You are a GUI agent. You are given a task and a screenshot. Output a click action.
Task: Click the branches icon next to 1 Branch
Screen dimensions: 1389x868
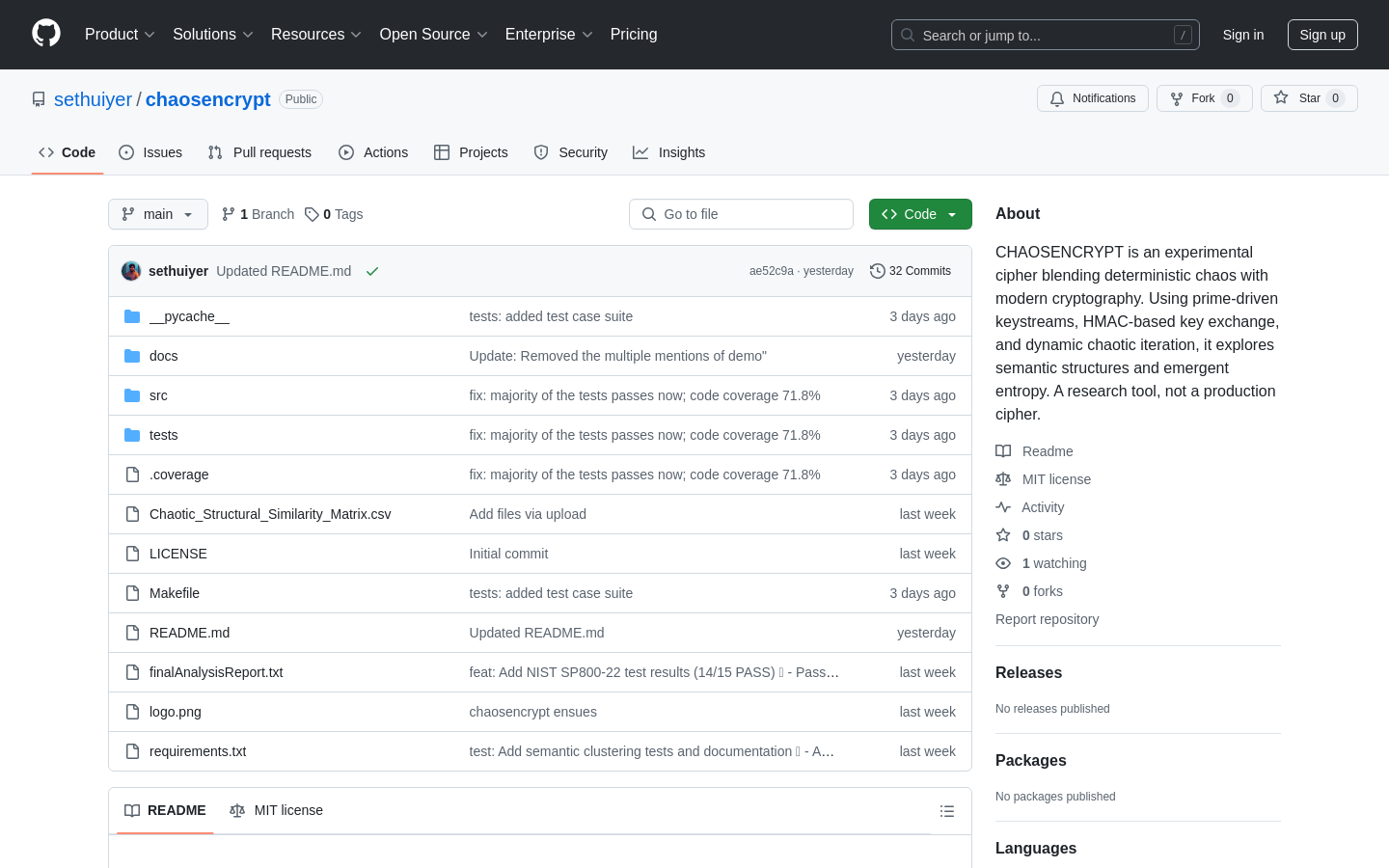(x=229, y=214)
